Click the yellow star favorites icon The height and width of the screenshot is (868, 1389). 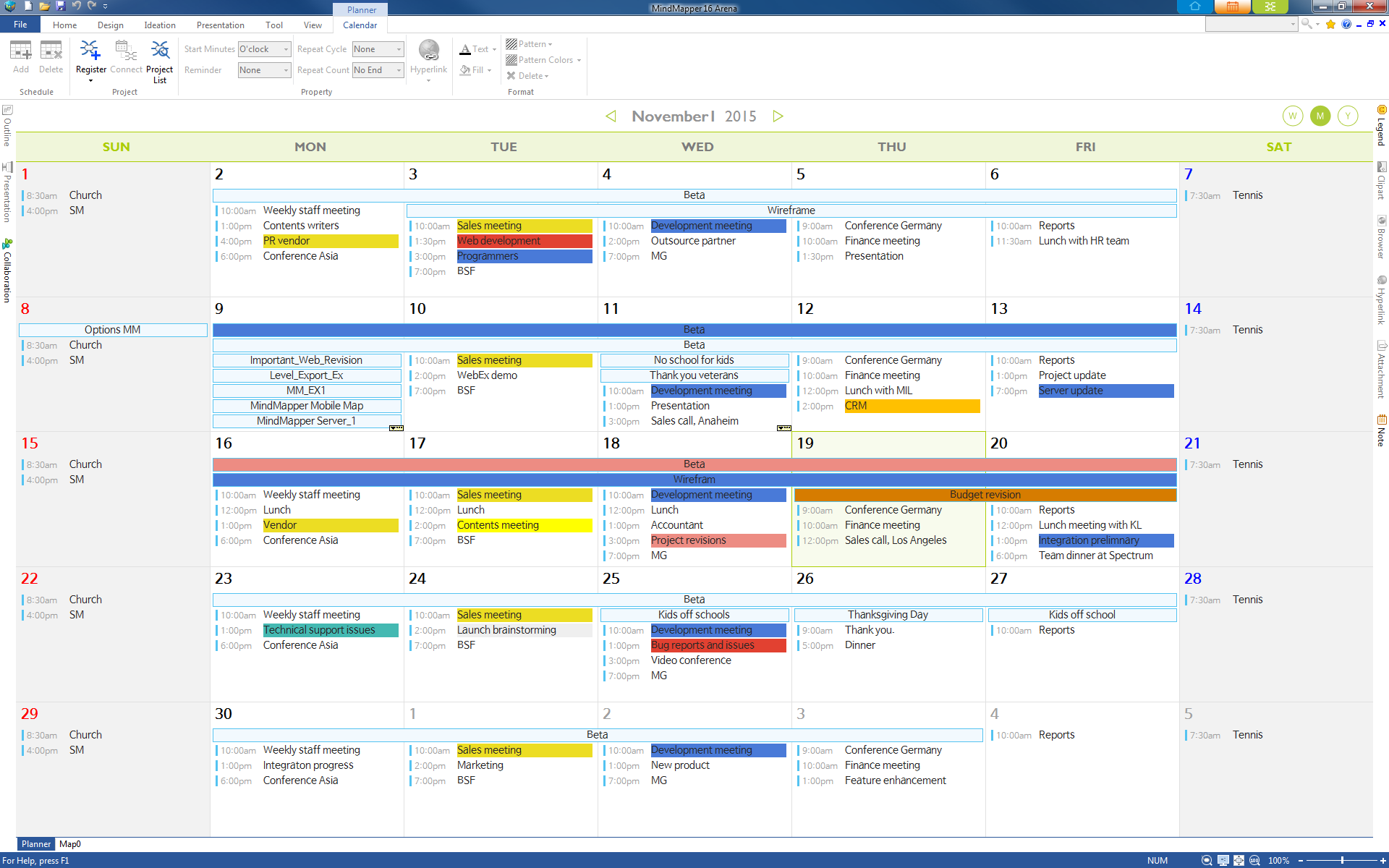(x=1330, y=24)
